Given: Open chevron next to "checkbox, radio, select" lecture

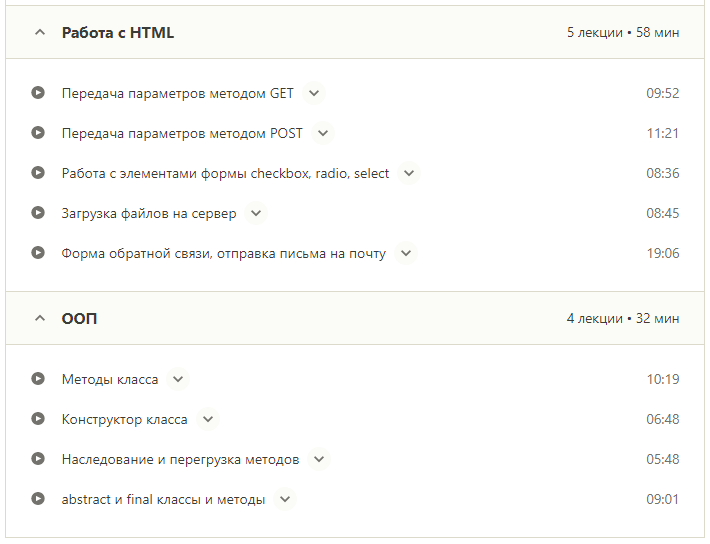Looking at the screenshot, I should 409,173.
